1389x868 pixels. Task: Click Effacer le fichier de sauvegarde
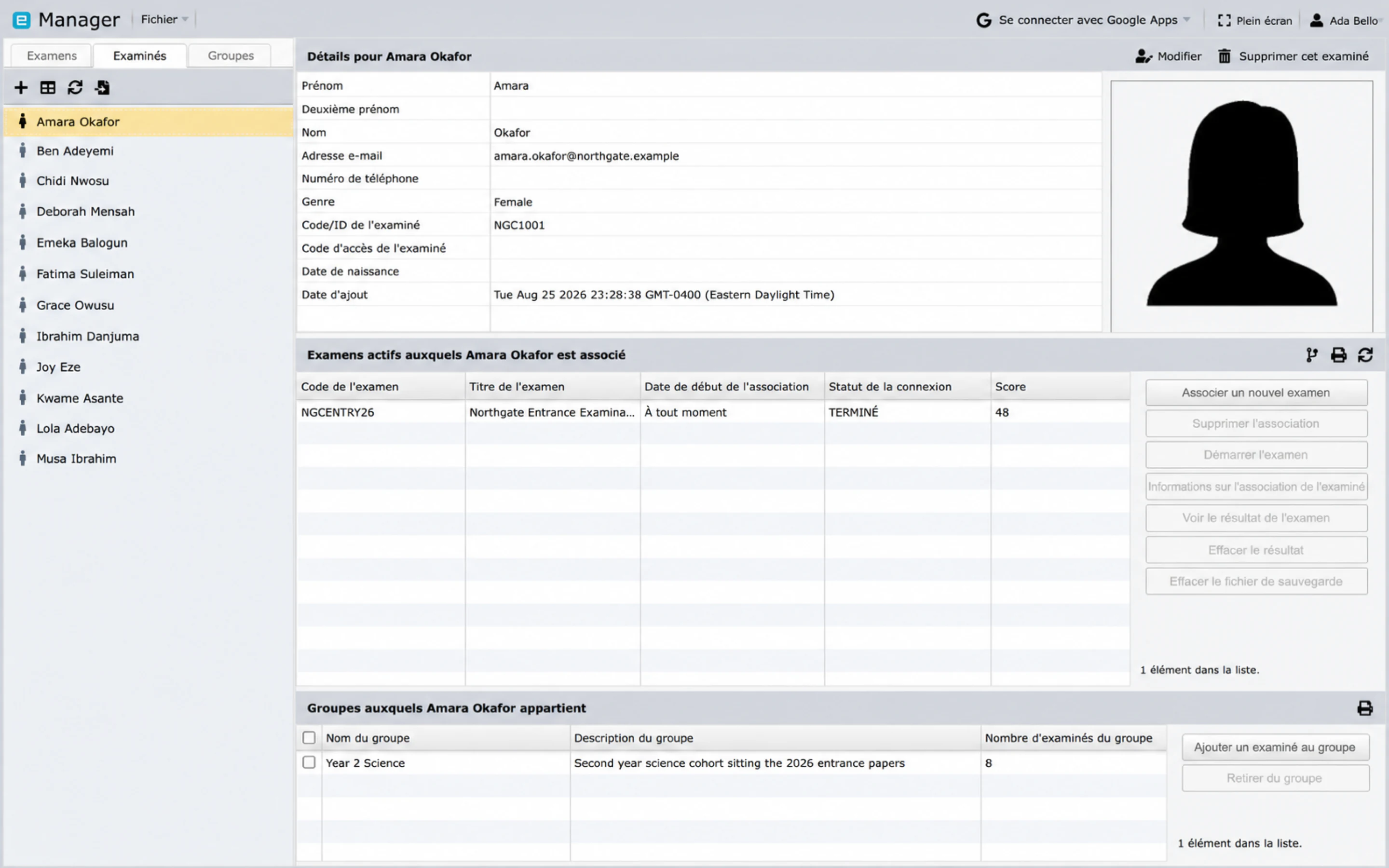pos(1256,582)
